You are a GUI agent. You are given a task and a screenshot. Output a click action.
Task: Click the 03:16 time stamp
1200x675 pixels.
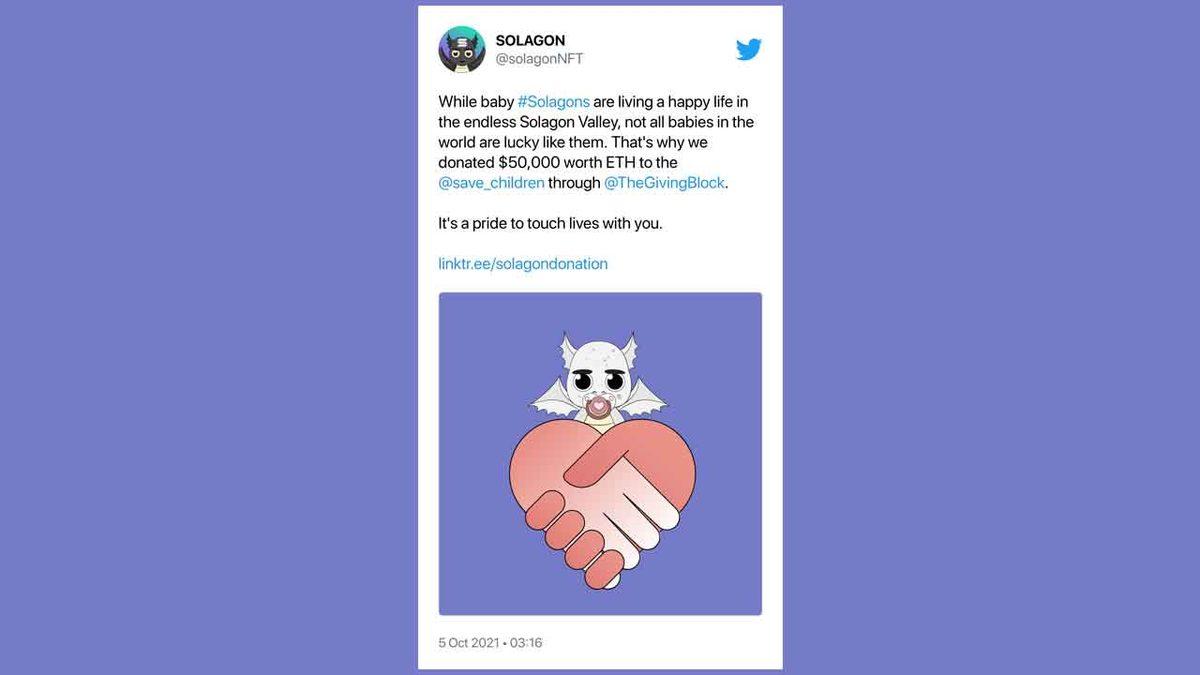(526, 643)
